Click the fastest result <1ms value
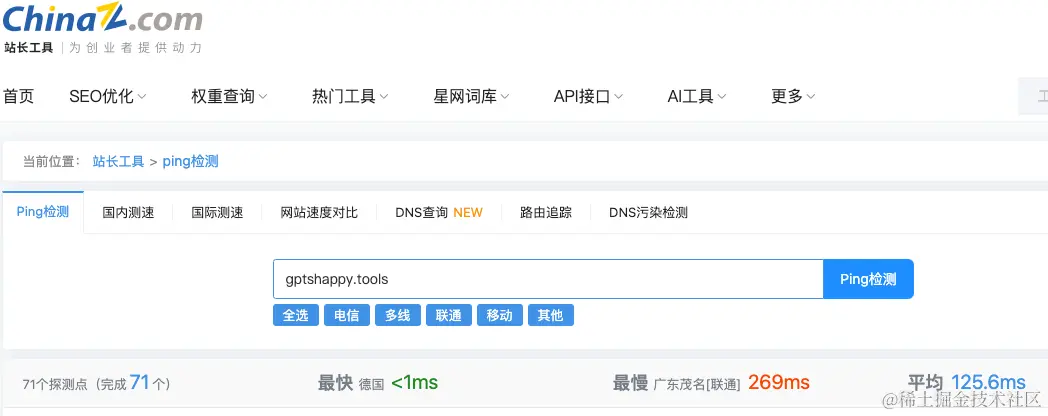Image resolution: width=1048 pixels, height=416 pixels. 414,383
